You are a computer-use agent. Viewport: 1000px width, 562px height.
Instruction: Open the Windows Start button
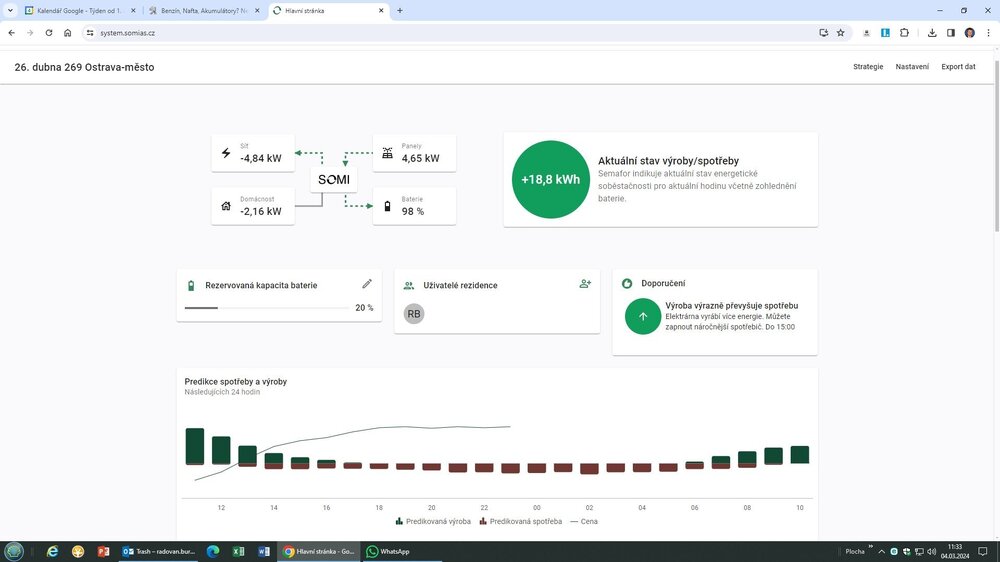tap(13, 551)
